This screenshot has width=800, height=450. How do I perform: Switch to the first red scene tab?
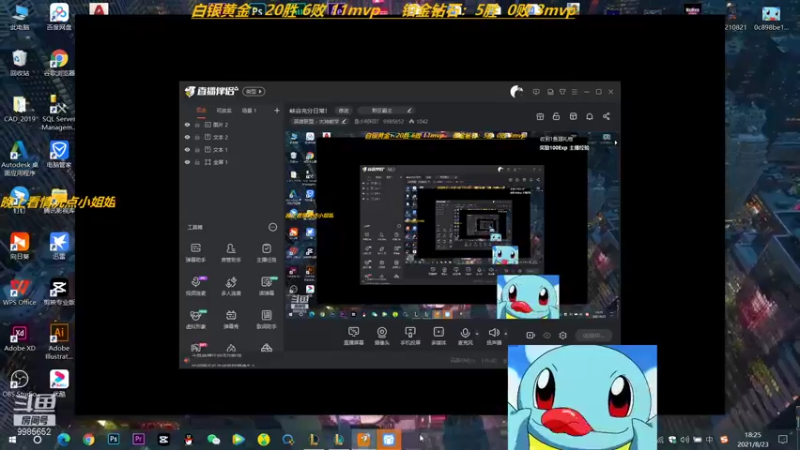pyautogui.click(x=201, y=110)
